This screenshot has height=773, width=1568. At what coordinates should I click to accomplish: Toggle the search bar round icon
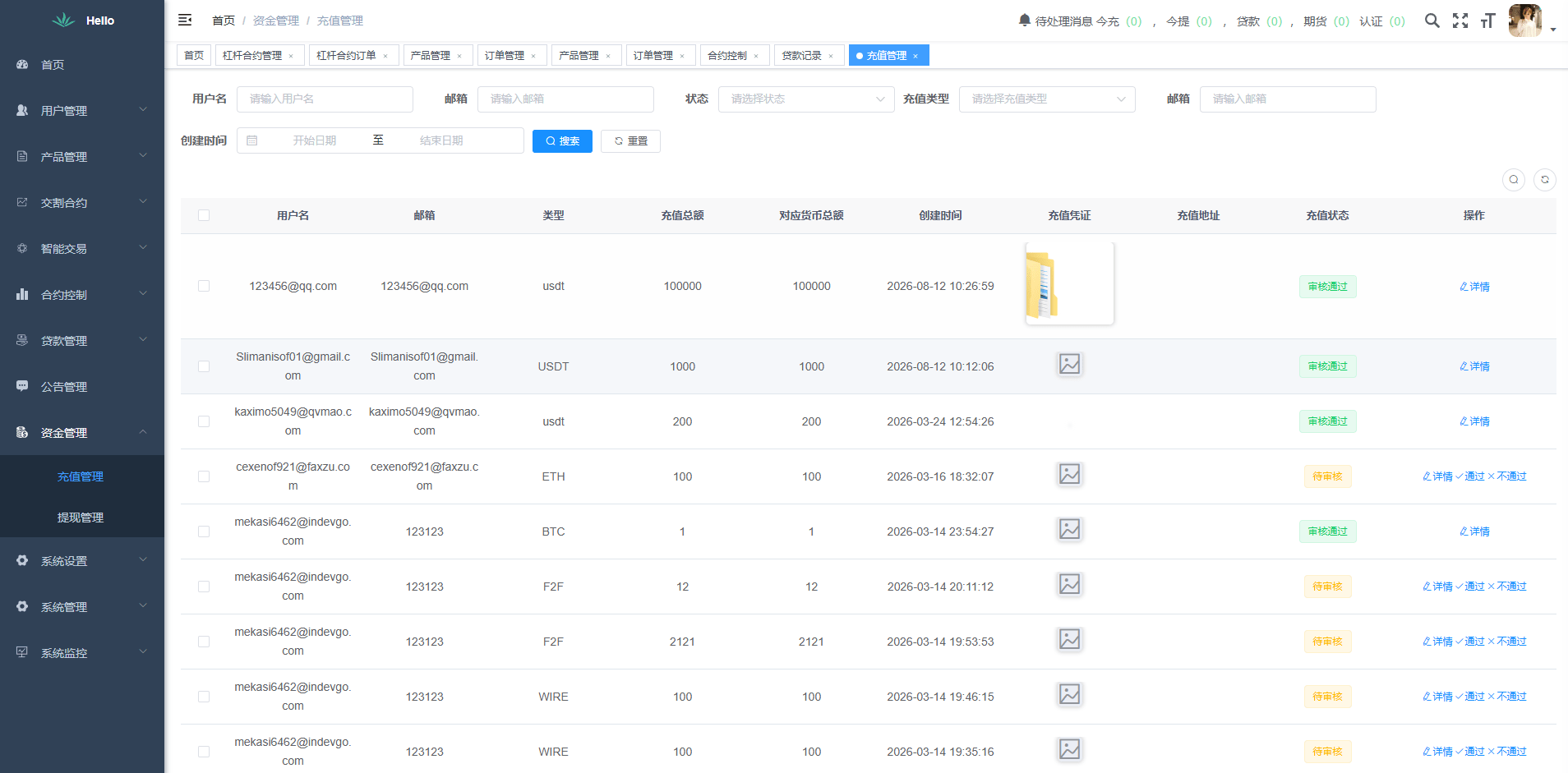point(1513,179)
